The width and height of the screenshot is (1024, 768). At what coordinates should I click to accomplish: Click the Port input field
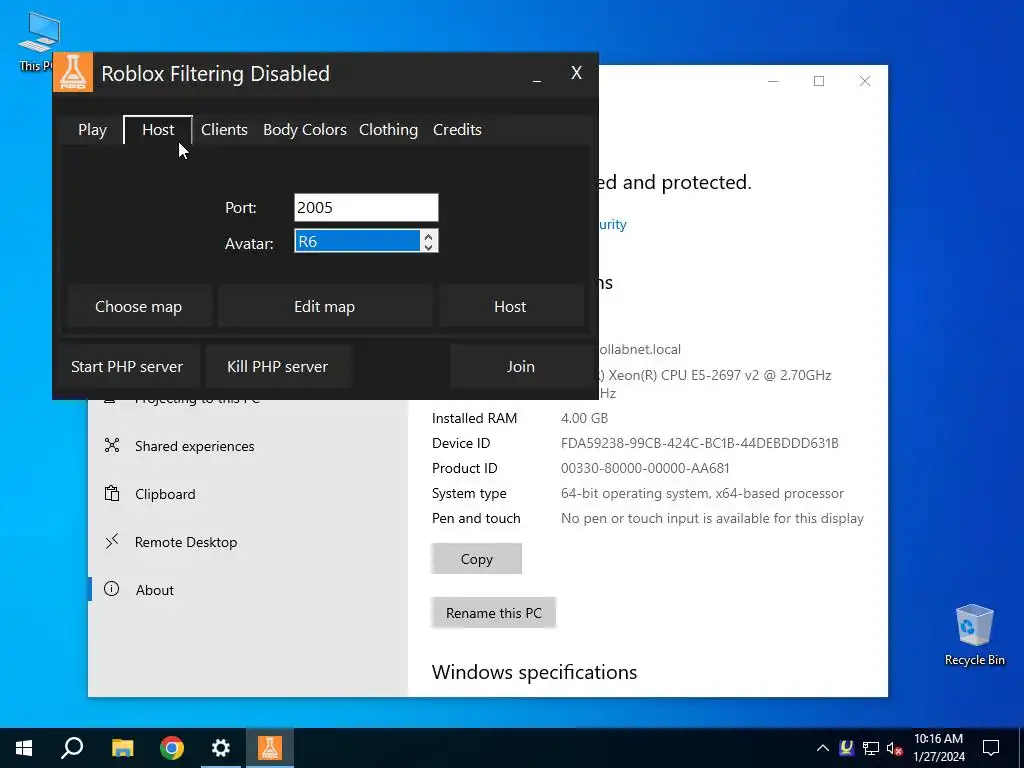pyautogui.click(x=366, y=208)
